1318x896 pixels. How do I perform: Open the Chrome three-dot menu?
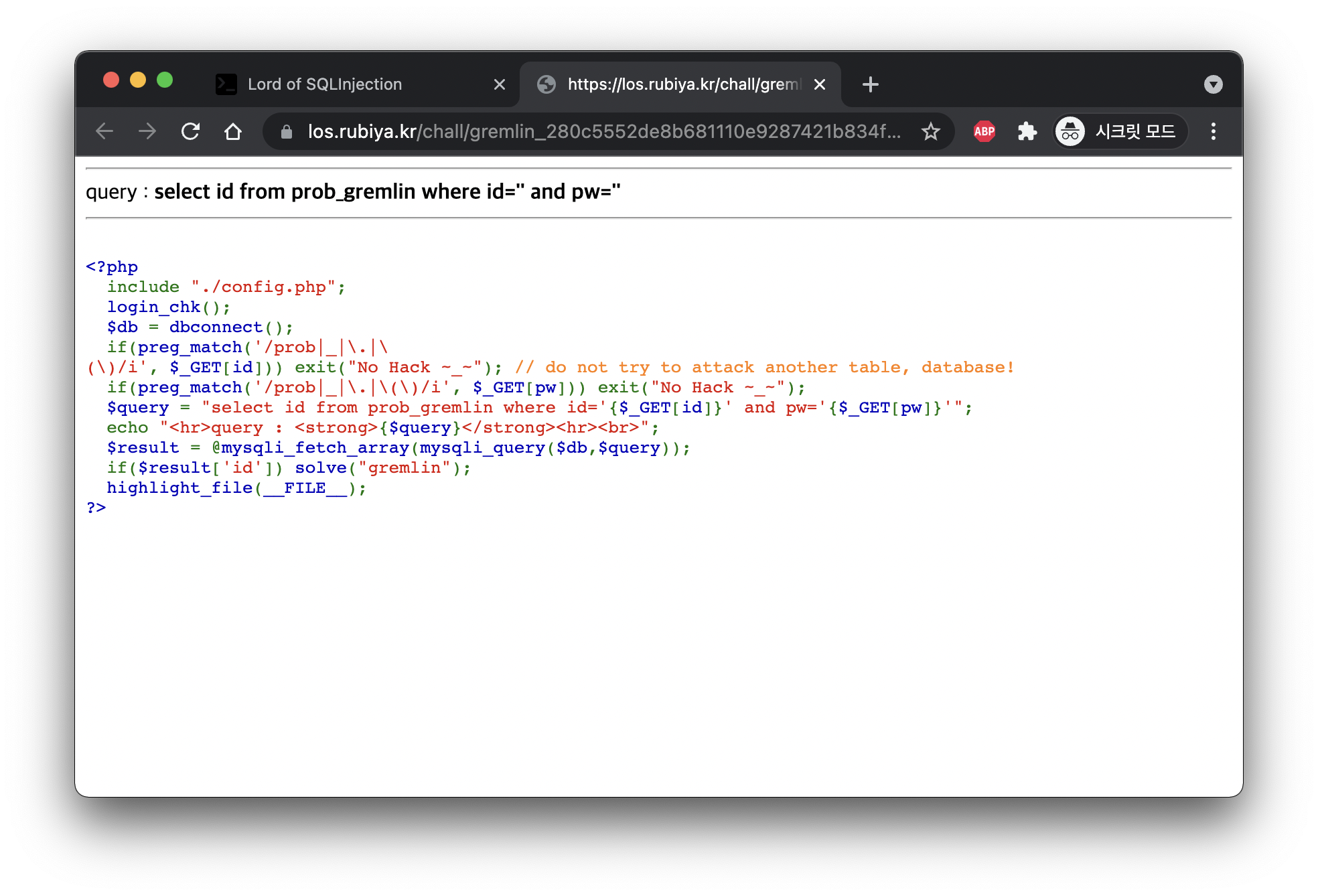tap(1213, 131)
